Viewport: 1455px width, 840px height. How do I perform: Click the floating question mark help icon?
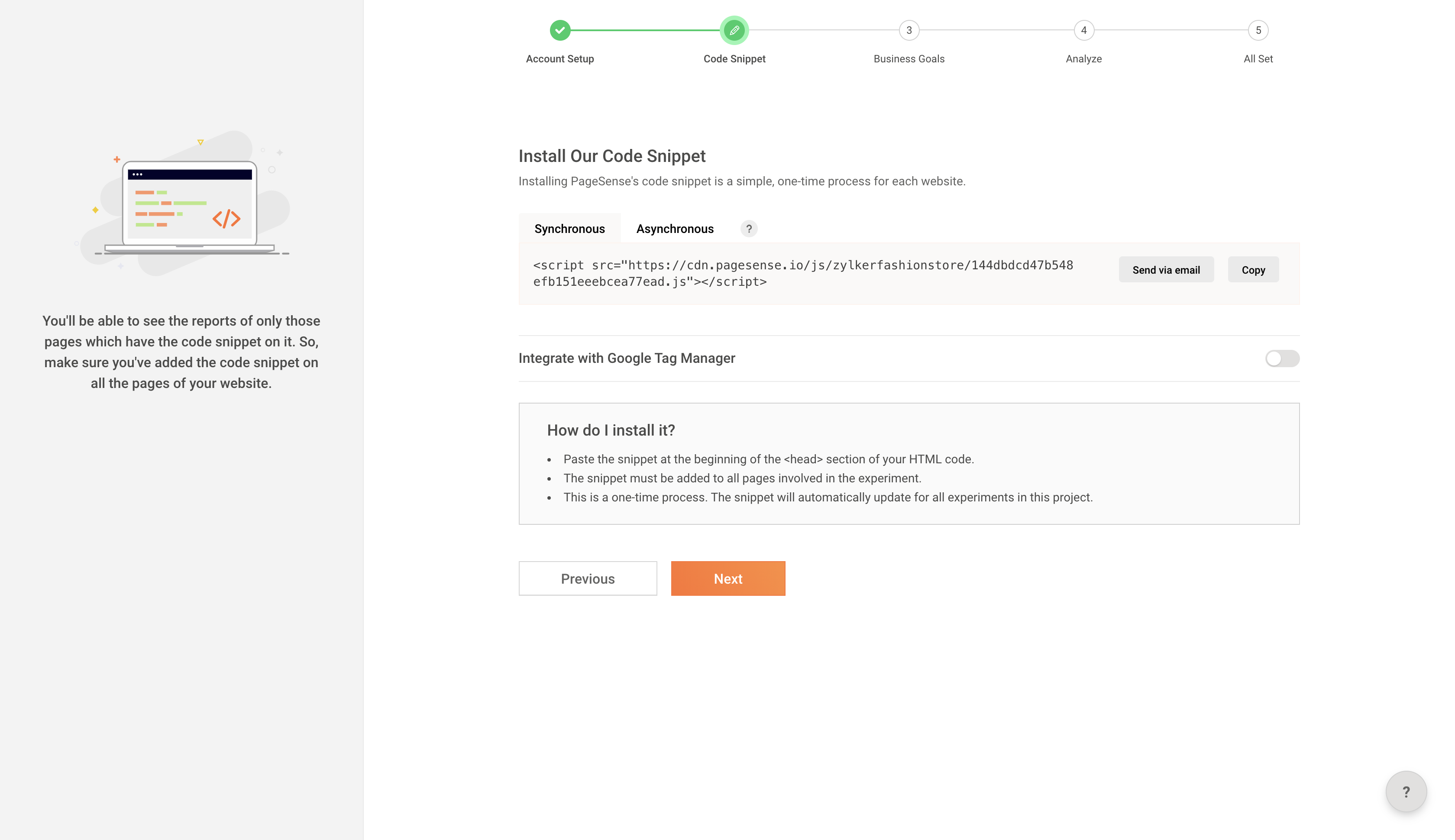1406,791
